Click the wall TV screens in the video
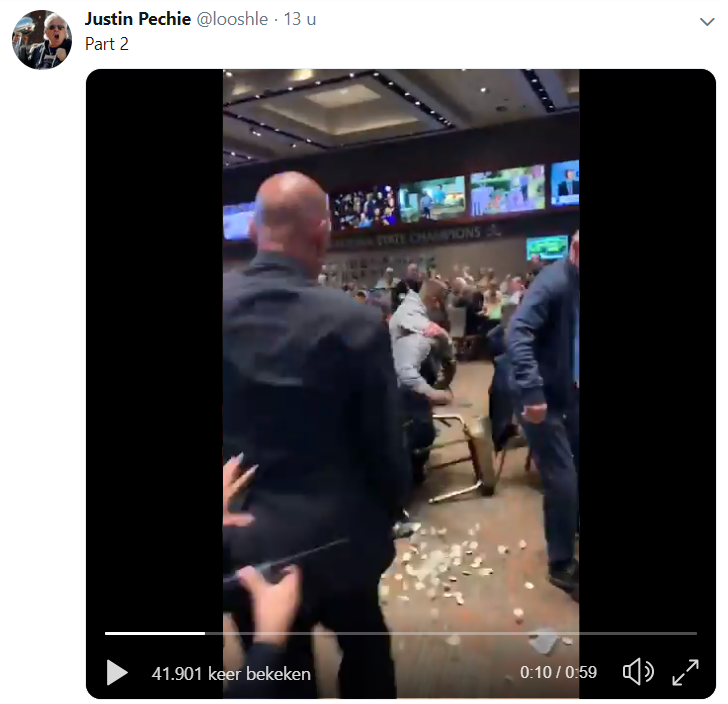This screenshot has width=728, height=704. [x=432, y=199]
